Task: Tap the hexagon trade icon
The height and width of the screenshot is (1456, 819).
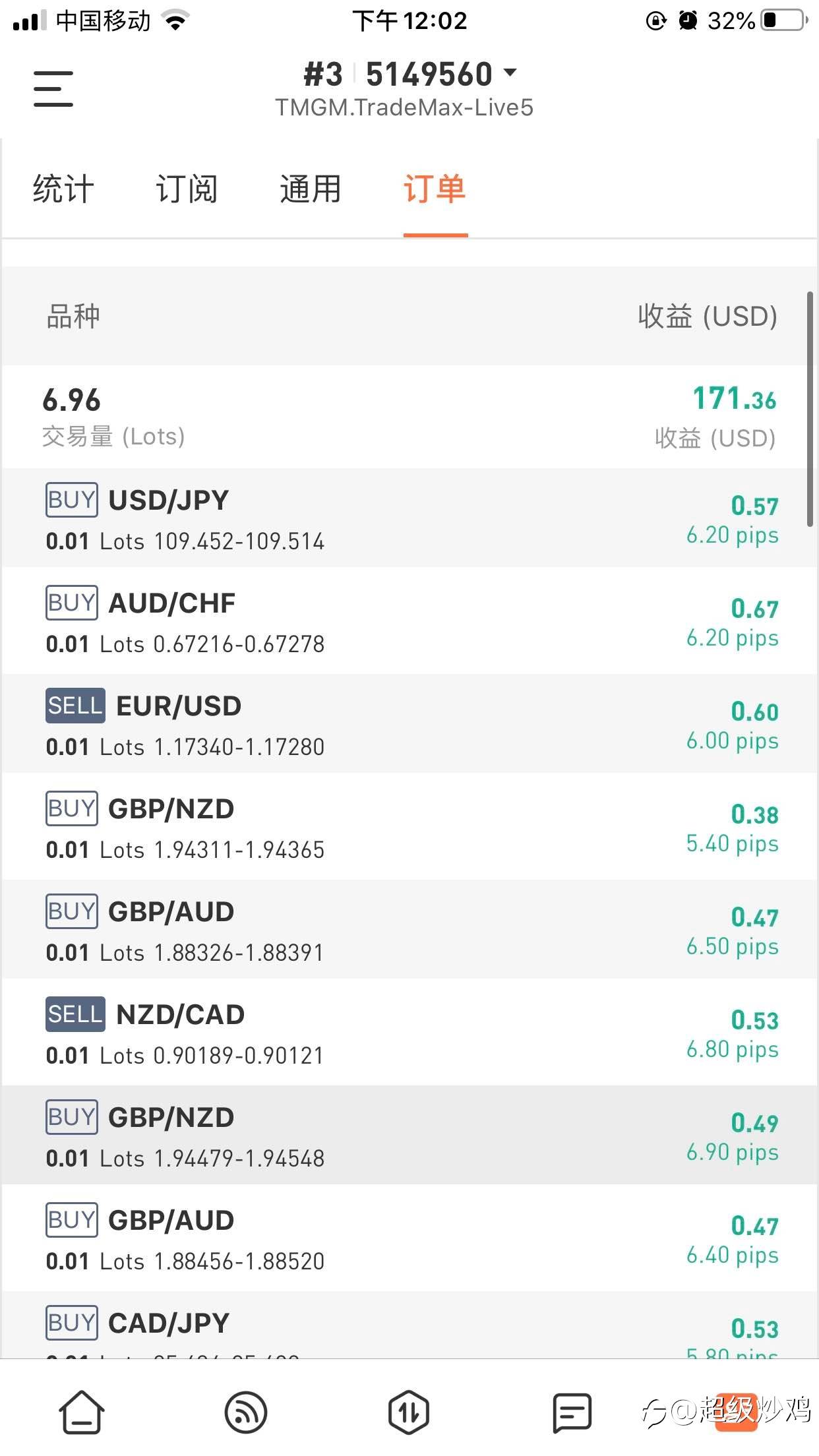Action: coord(409,1412)
